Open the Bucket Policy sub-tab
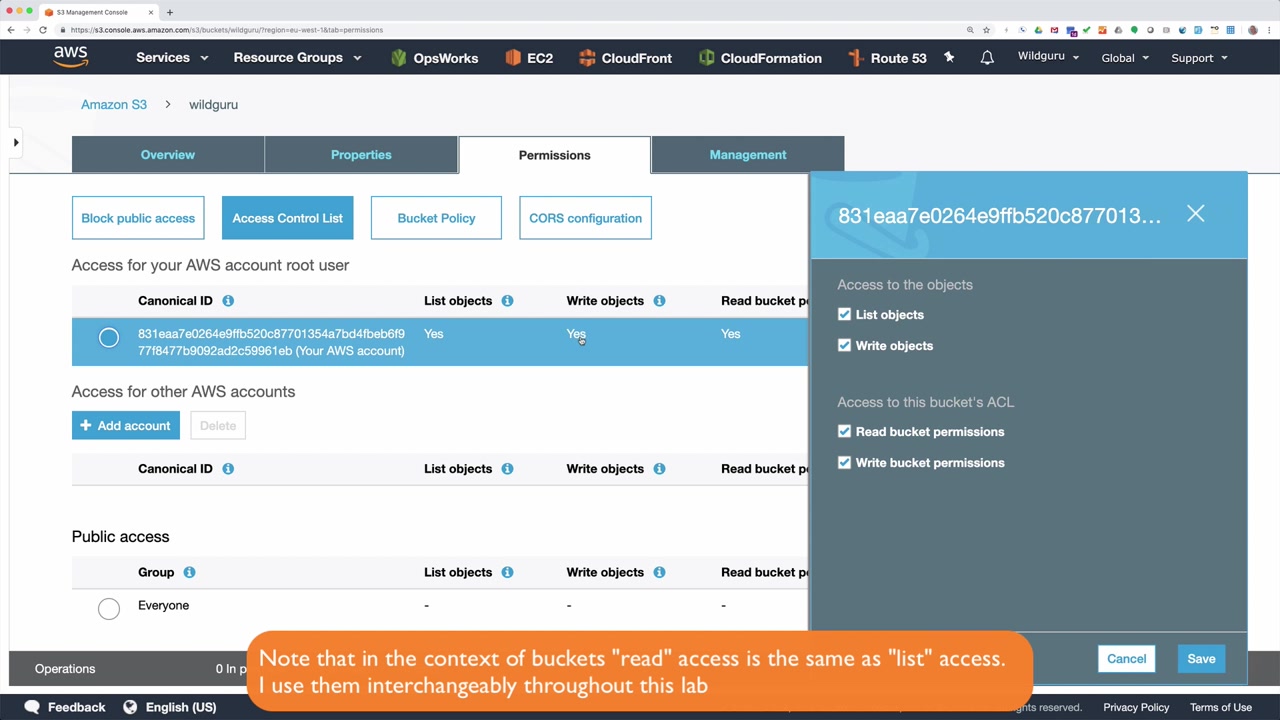Screen dimensions: 1280x720 (436, 218)
